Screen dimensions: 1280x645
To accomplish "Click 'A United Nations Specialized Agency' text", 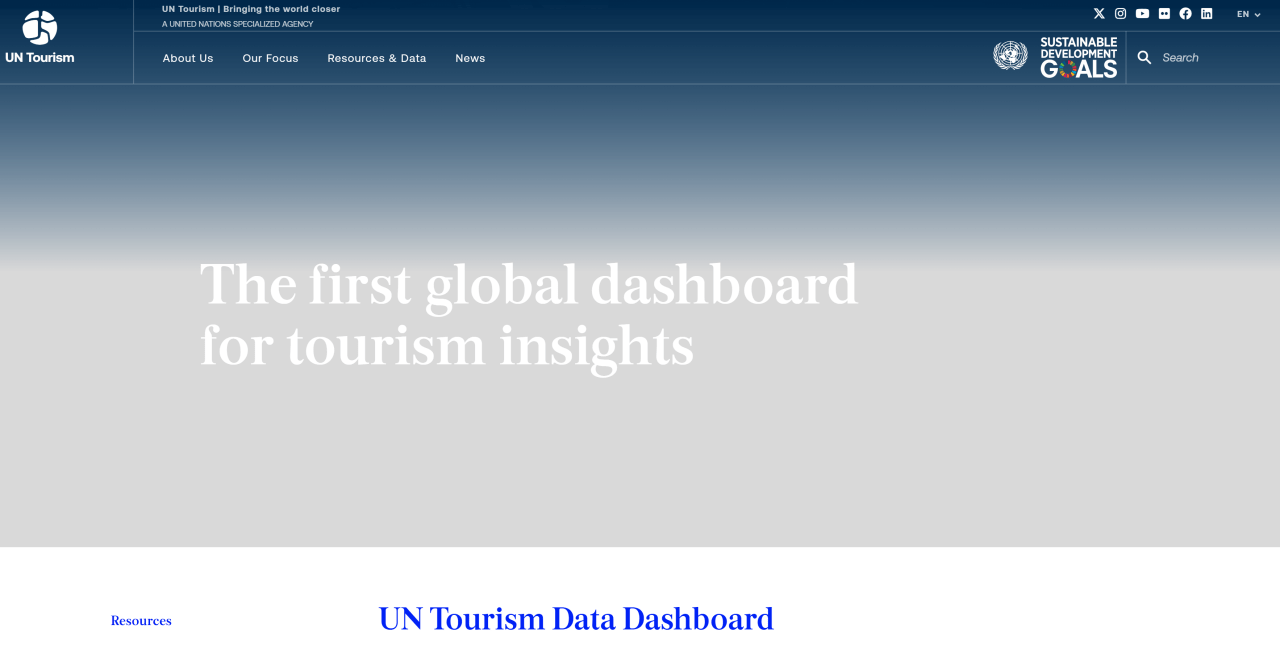I will coord(237,24).
